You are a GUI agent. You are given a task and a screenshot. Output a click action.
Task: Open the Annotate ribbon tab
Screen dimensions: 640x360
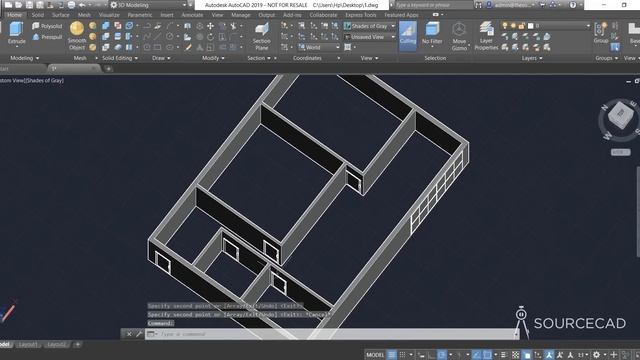point(192,15)
